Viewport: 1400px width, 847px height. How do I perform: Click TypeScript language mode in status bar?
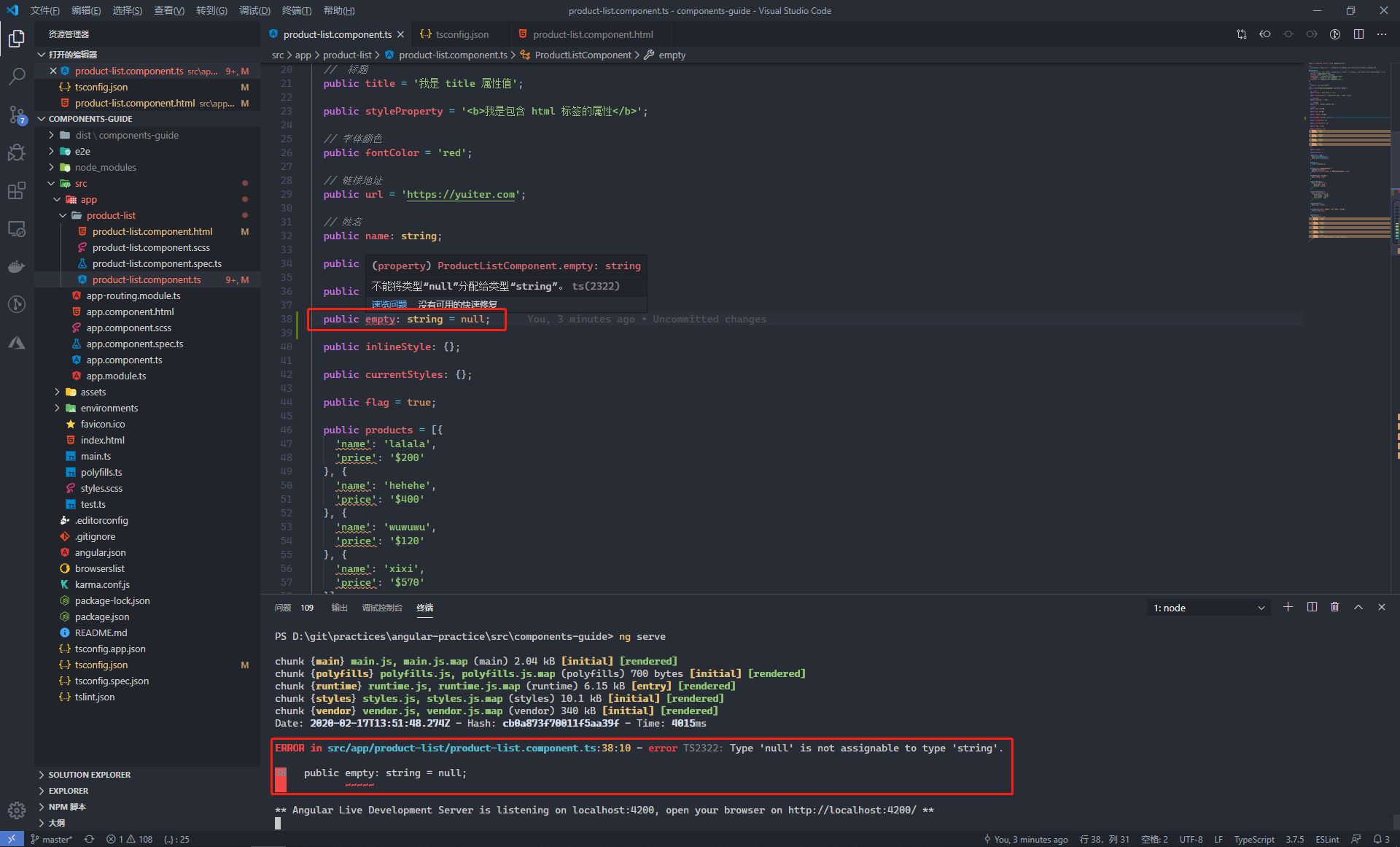tap(1254, 839)
